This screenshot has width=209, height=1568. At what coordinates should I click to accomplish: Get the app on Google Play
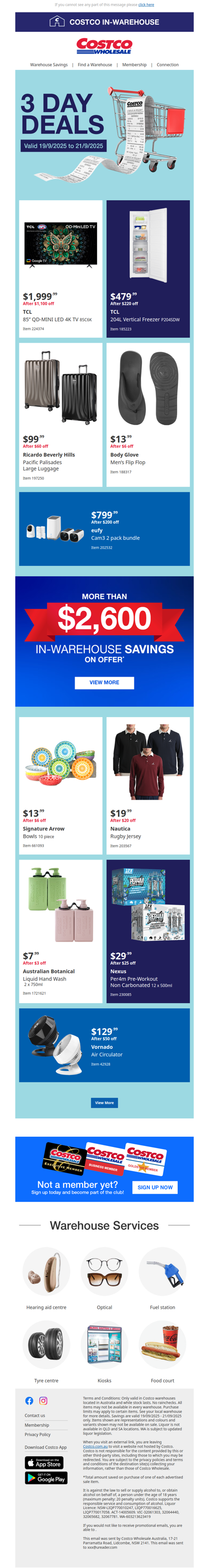[45, 1478]
